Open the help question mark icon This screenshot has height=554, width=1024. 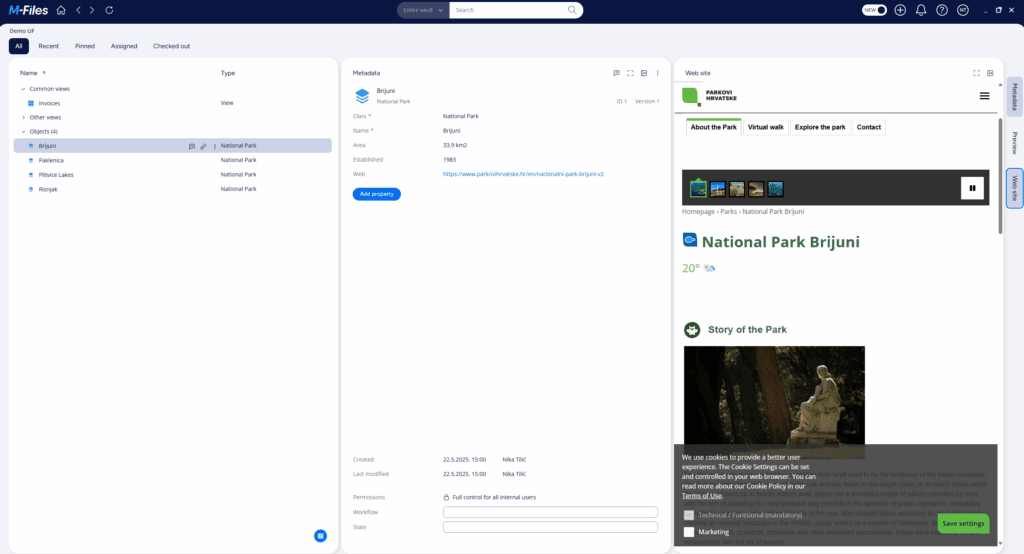tap(941, 10)
